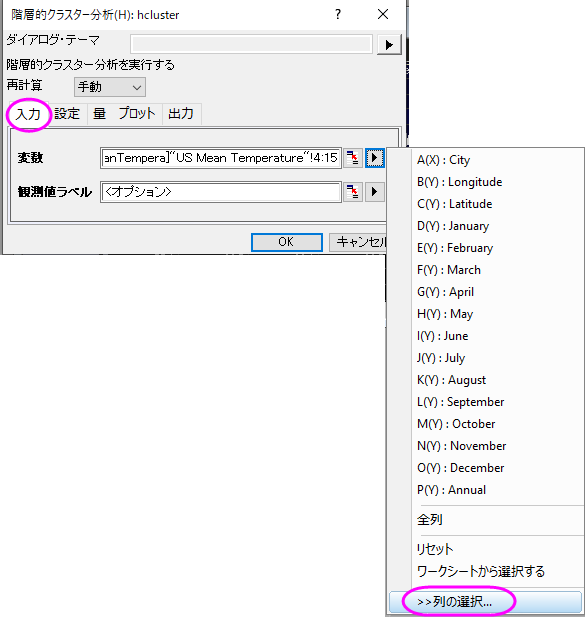Click the 観測値ラベル <オプション> input field
Viewport: 585px width, 617px height.
221,192
